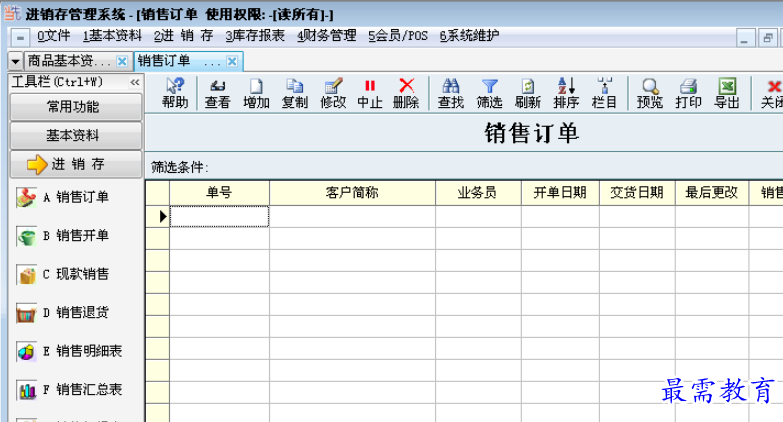
Task: Click the 帮助 help toolbar icon
Action: click(175, 93)
